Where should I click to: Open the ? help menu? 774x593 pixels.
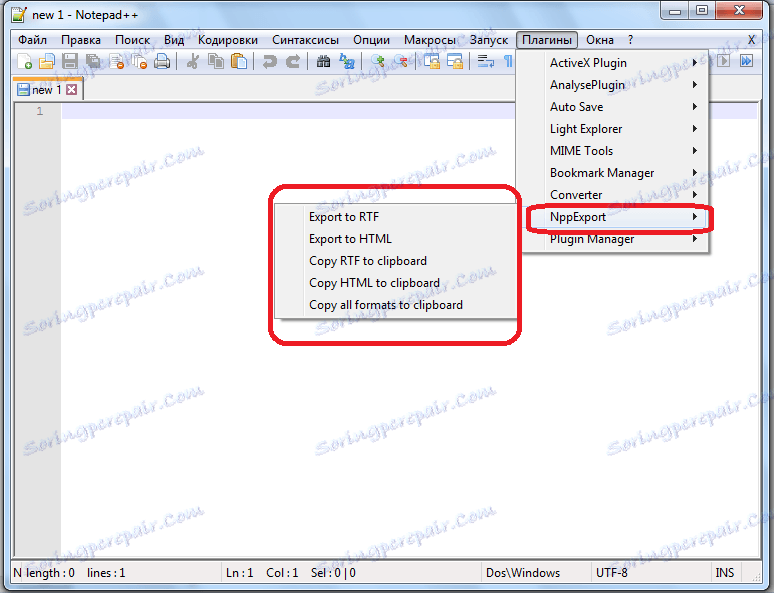(630, 40)
